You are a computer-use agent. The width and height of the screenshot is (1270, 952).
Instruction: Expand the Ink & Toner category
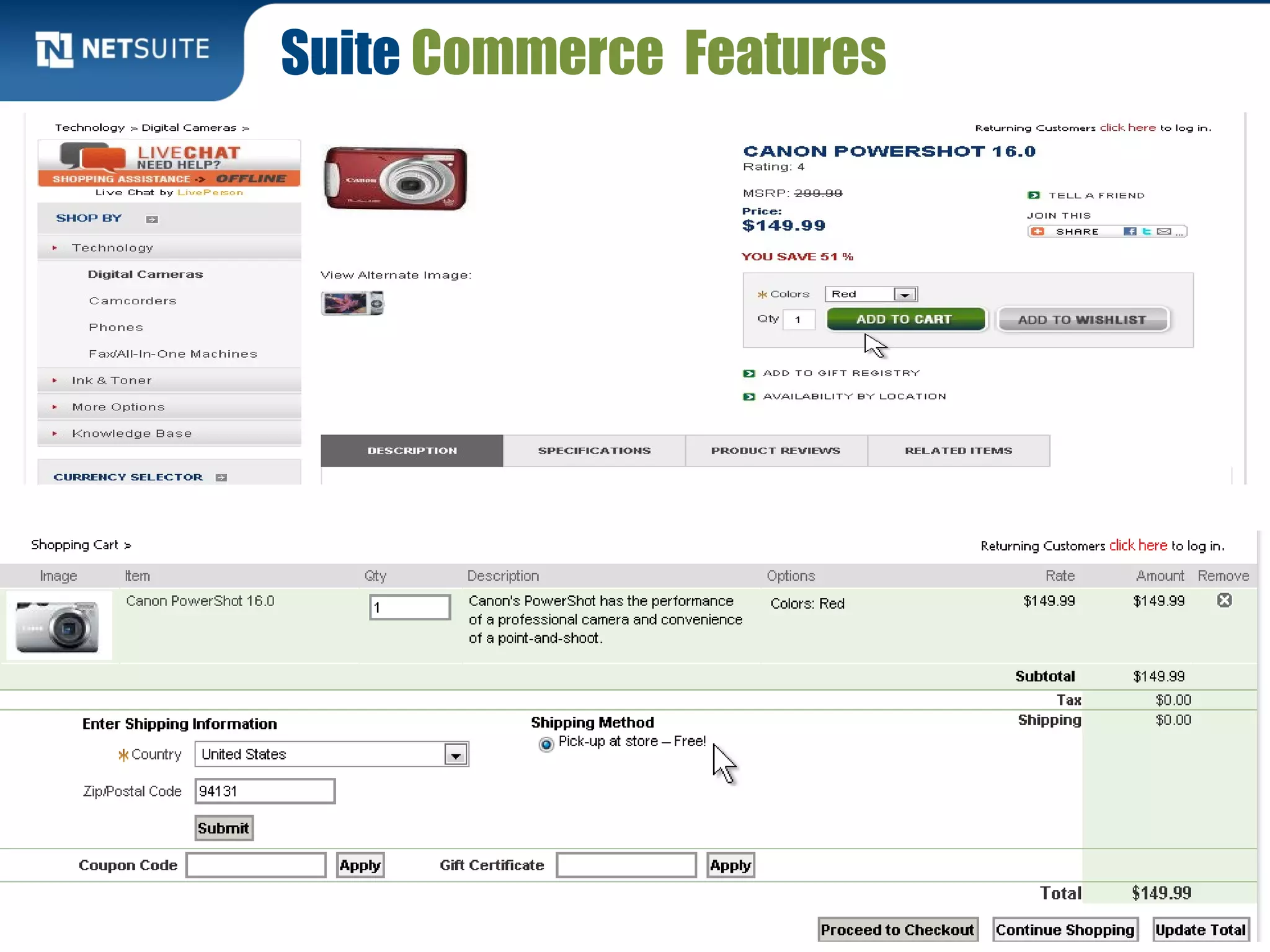click(x=169, y=380)
